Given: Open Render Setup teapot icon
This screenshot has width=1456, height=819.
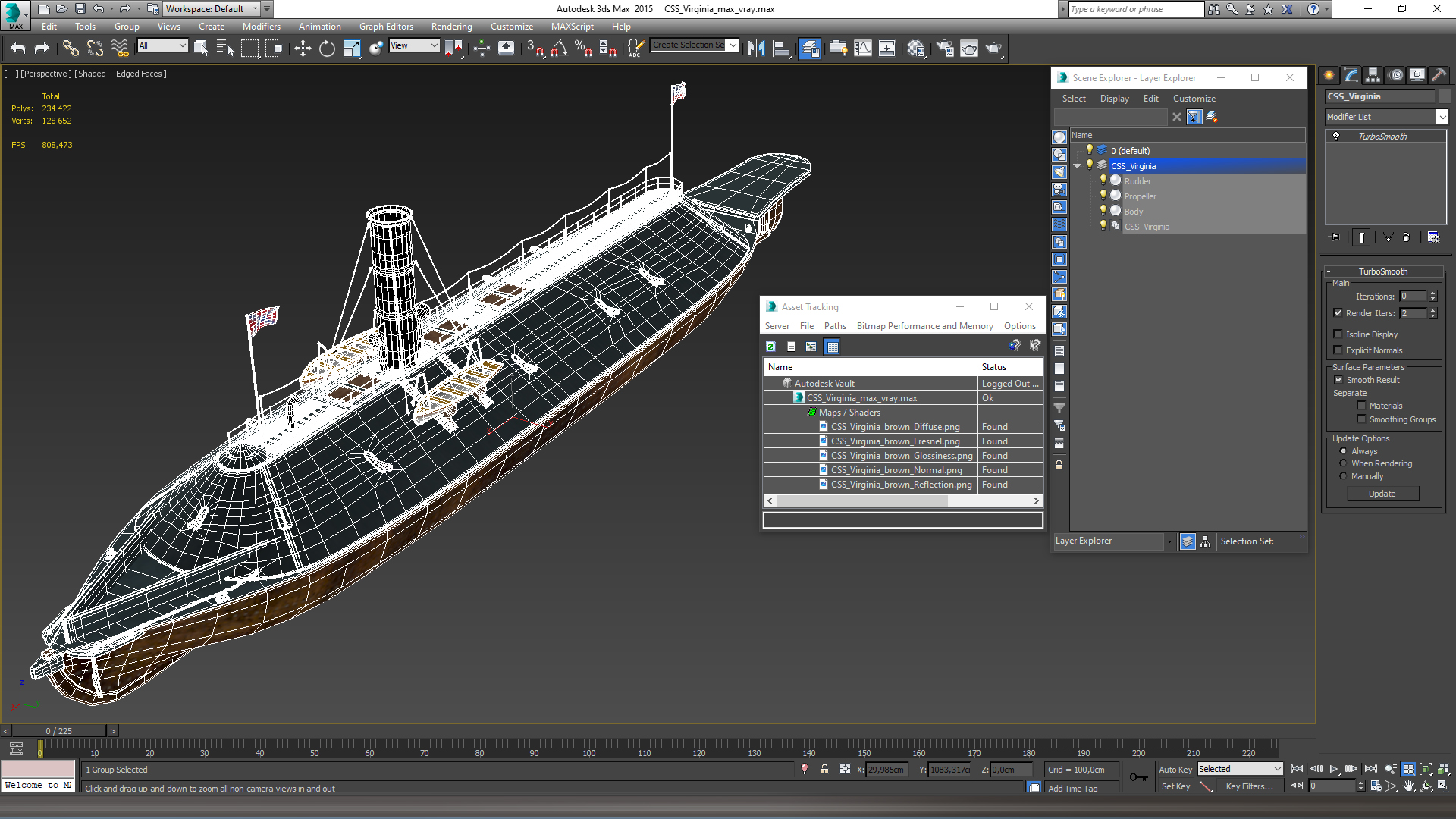Looking at the screenshot, I should [x=945, y=49].
